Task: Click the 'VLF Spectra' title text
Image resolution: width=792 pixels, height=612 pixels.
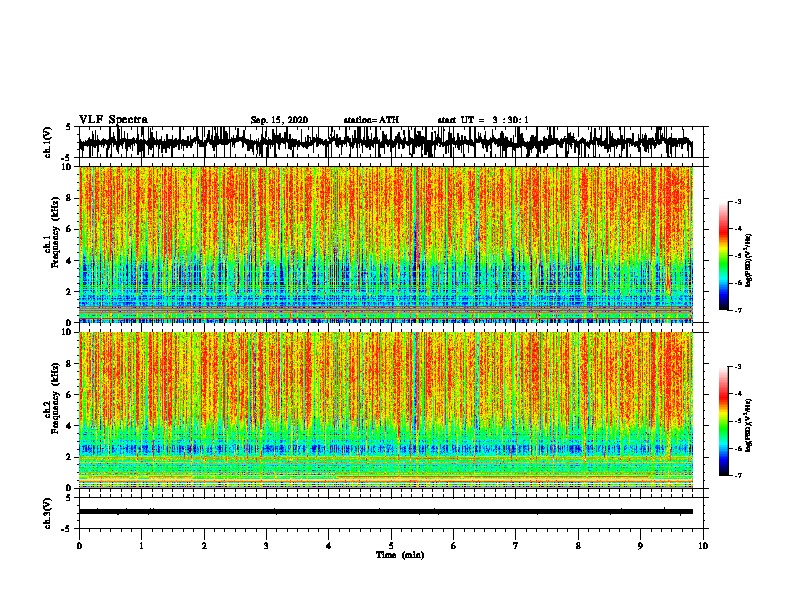Action: point(113,120)
